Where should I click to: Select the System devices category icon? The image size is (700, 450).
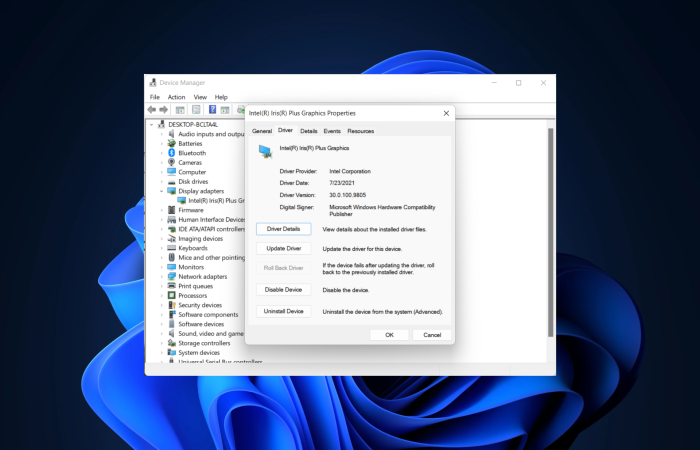pos(171,352)
